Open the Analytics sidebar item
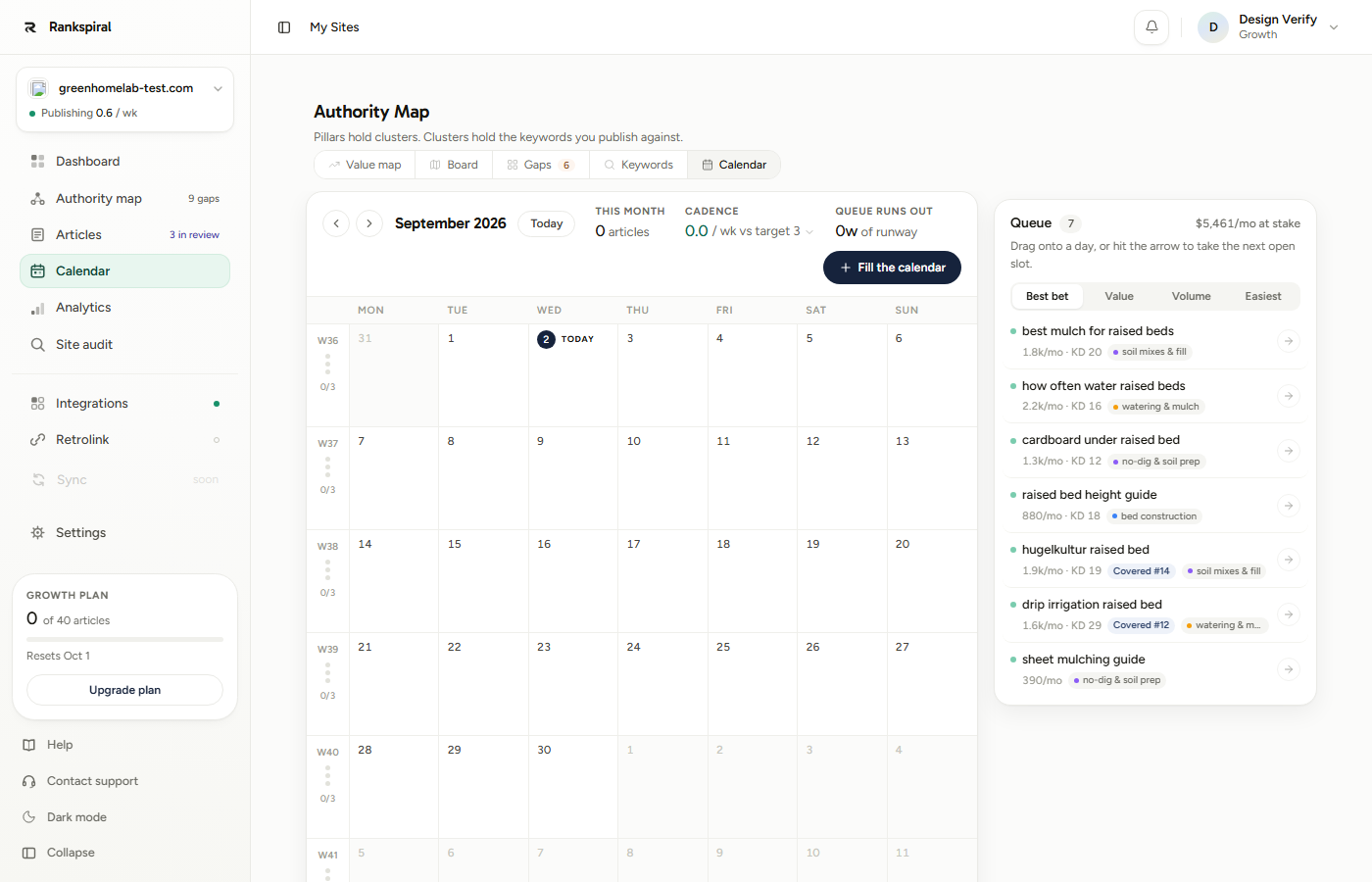Screen dimensions: 1372x882 [124, 308]
